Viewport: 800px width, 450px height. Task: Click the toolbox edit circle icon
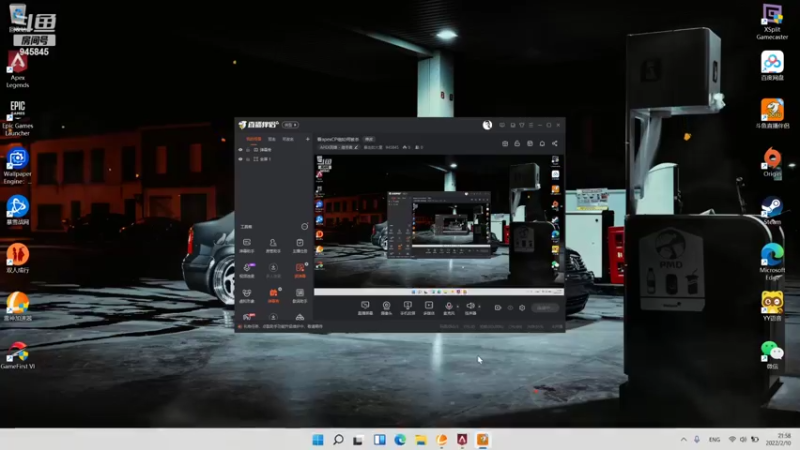(x=305, y=227)
